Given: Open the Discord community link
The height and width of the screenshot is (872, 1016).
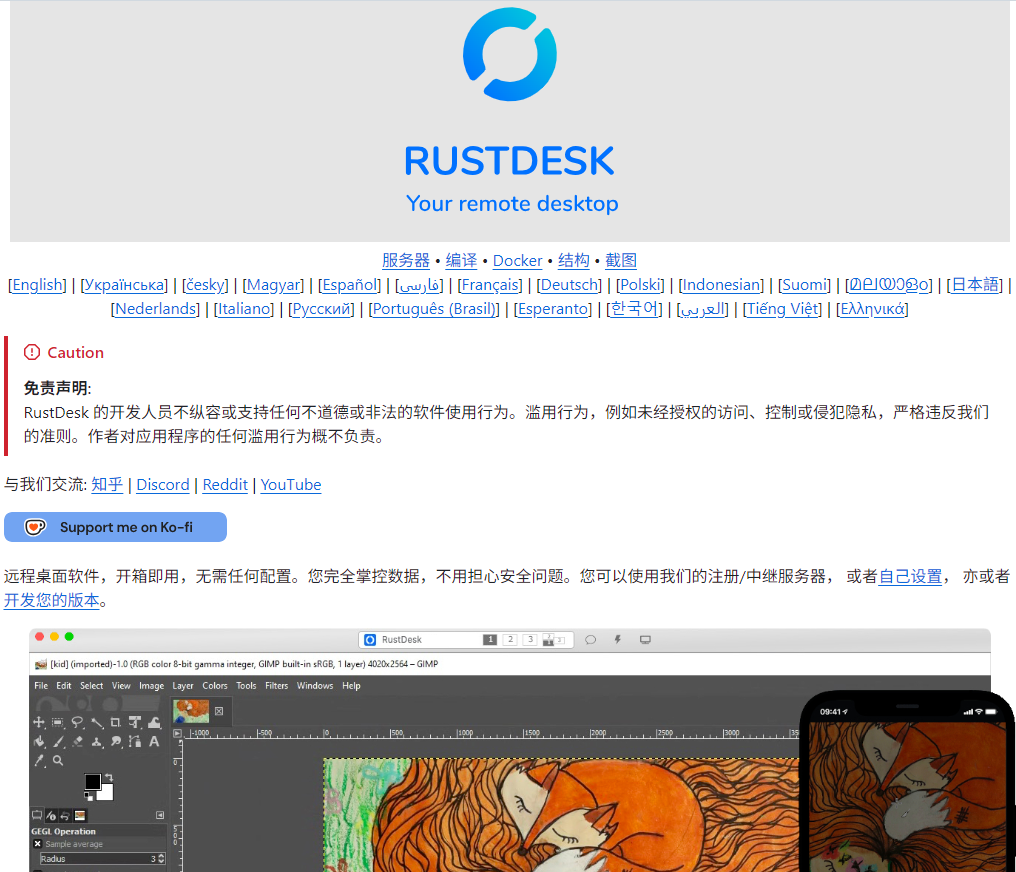Looking at the screenshot, I should 163,485.
